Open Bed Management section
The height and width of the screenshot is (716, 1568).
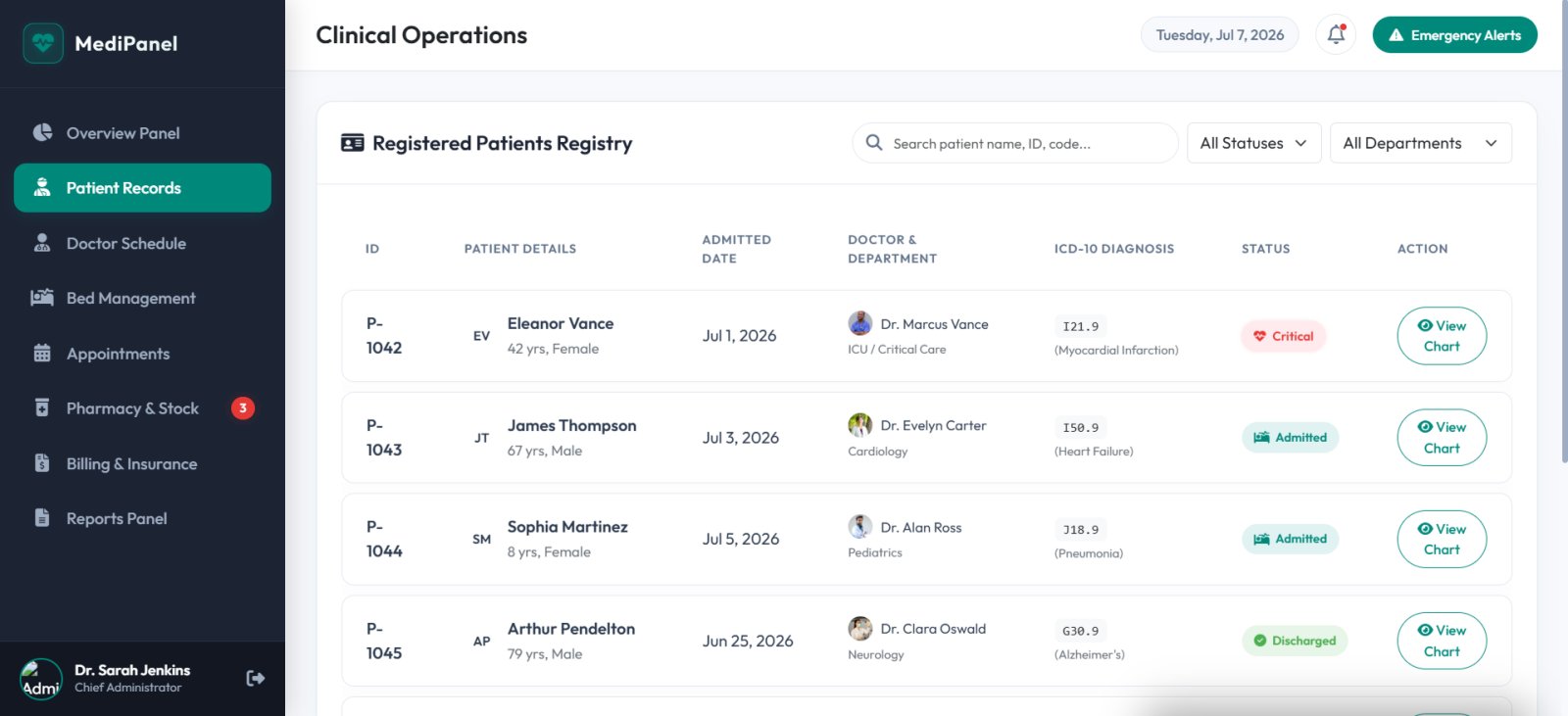point(142,299)
